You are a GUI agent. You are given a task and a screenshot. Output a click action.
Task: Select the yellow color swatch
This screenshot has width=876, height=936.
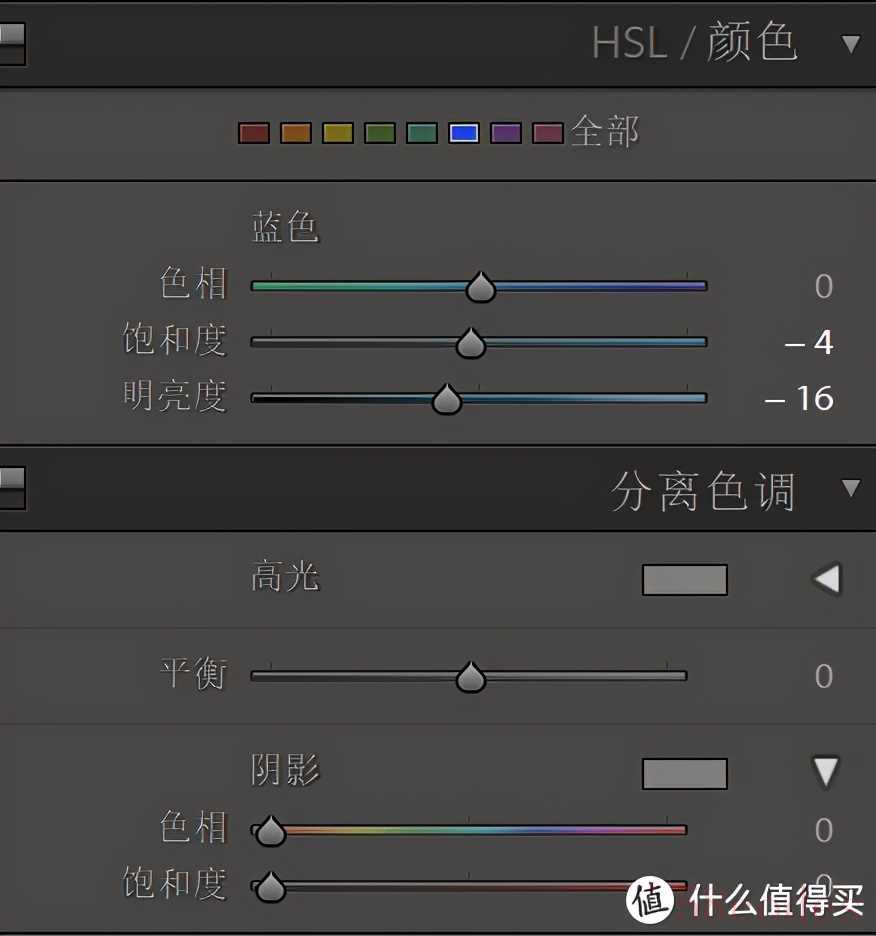(x=338, y=133)
